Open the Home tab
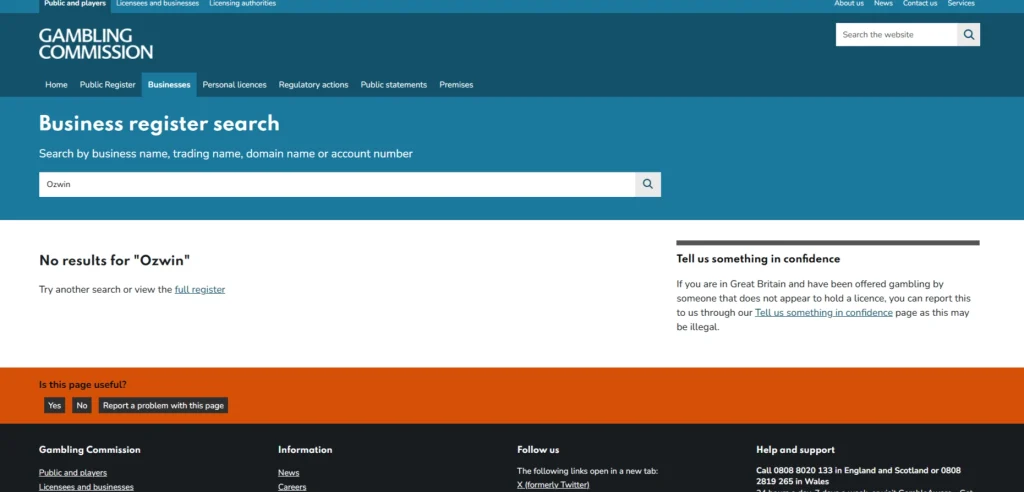 point(56,85)
